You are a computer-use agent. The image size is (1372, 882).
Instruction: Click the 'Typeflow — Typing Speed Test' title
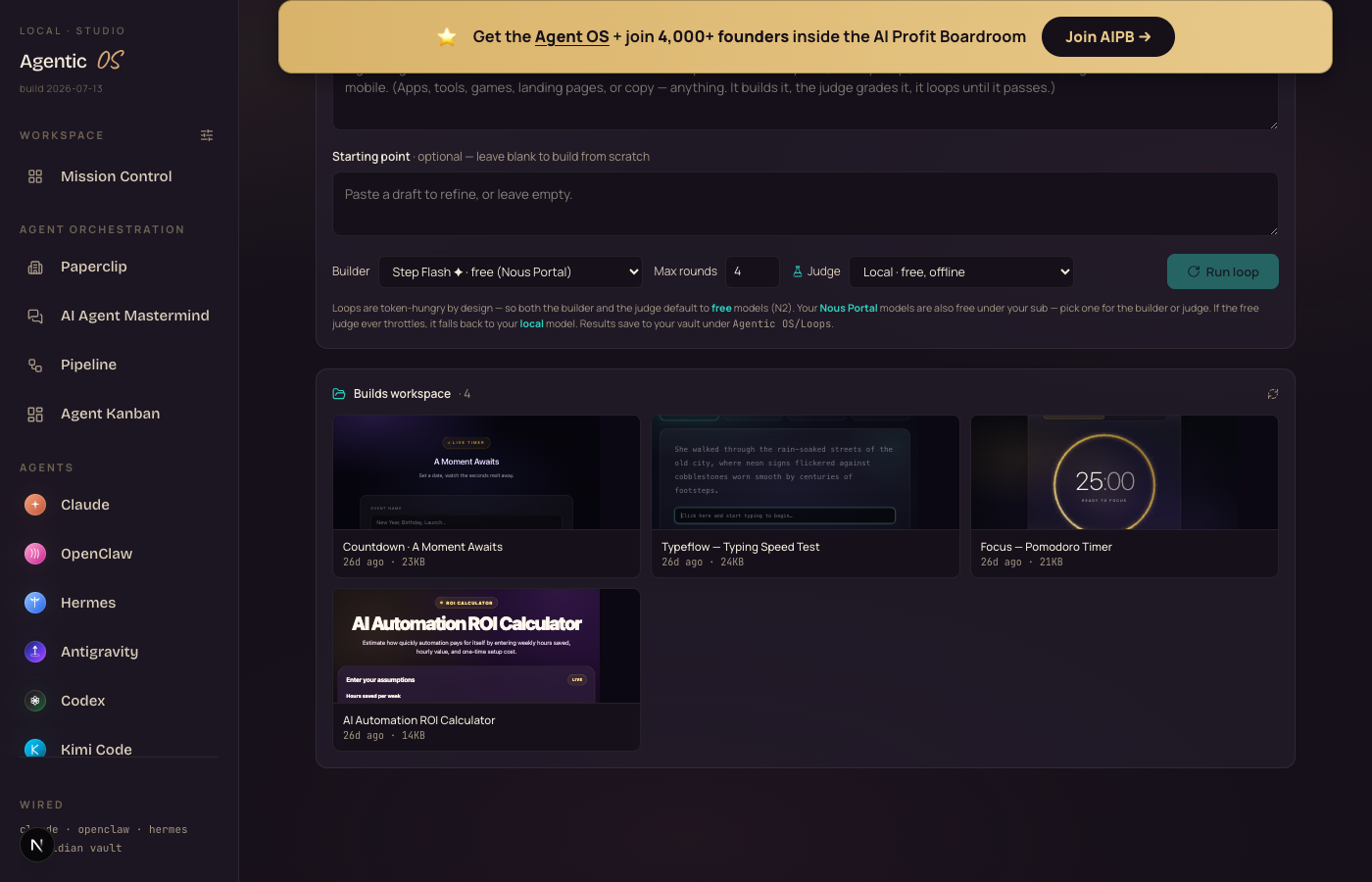740,547
